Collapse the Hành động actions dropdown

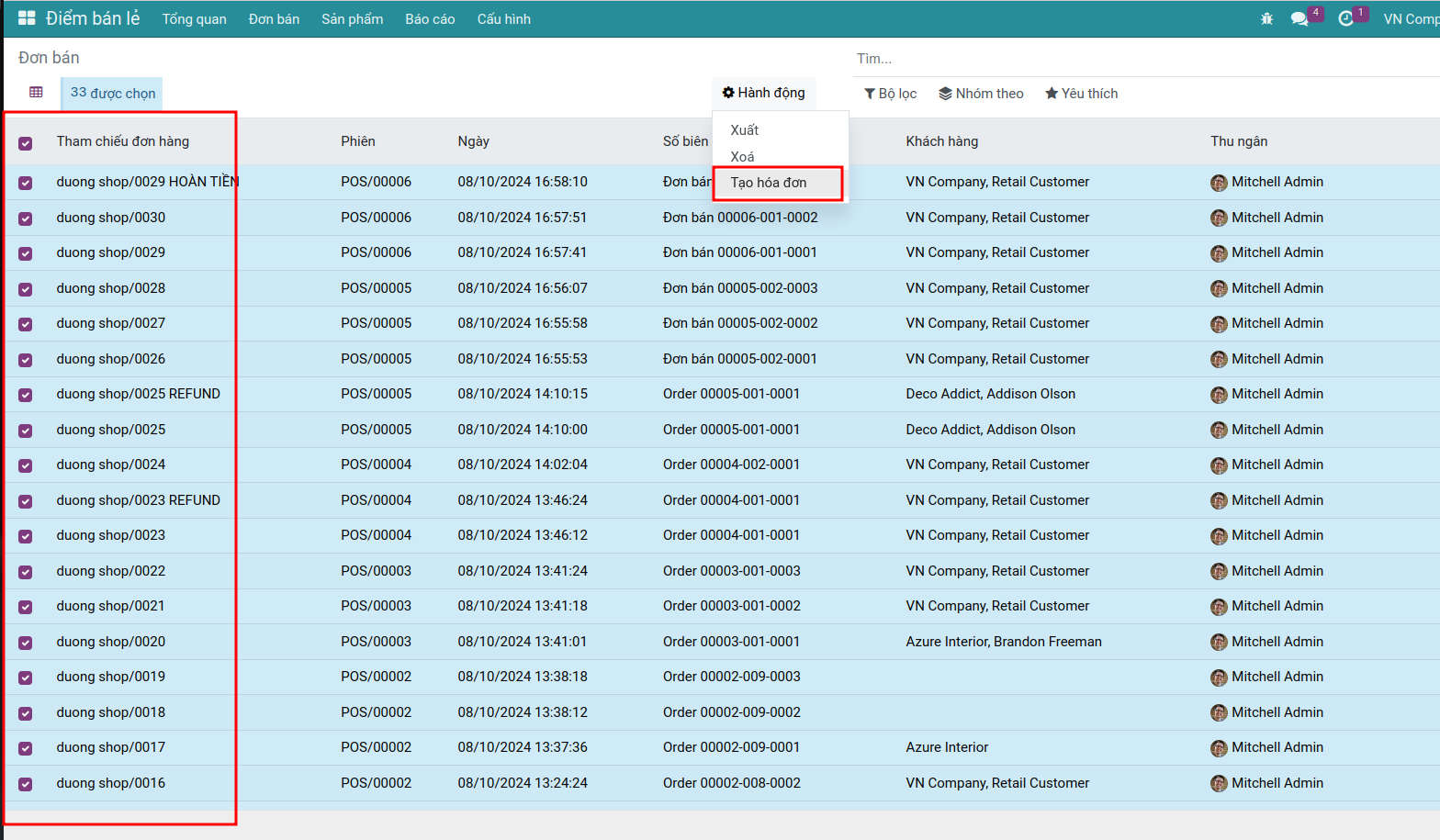pyautogui.click(x=763, y=93)
